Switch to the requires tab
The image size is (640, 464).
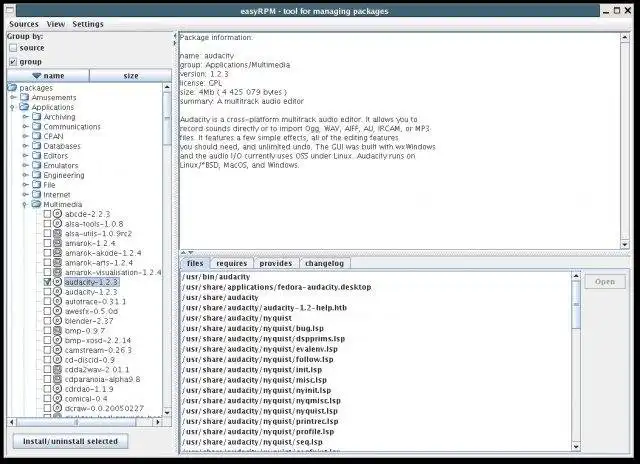(x=231, y=263)
